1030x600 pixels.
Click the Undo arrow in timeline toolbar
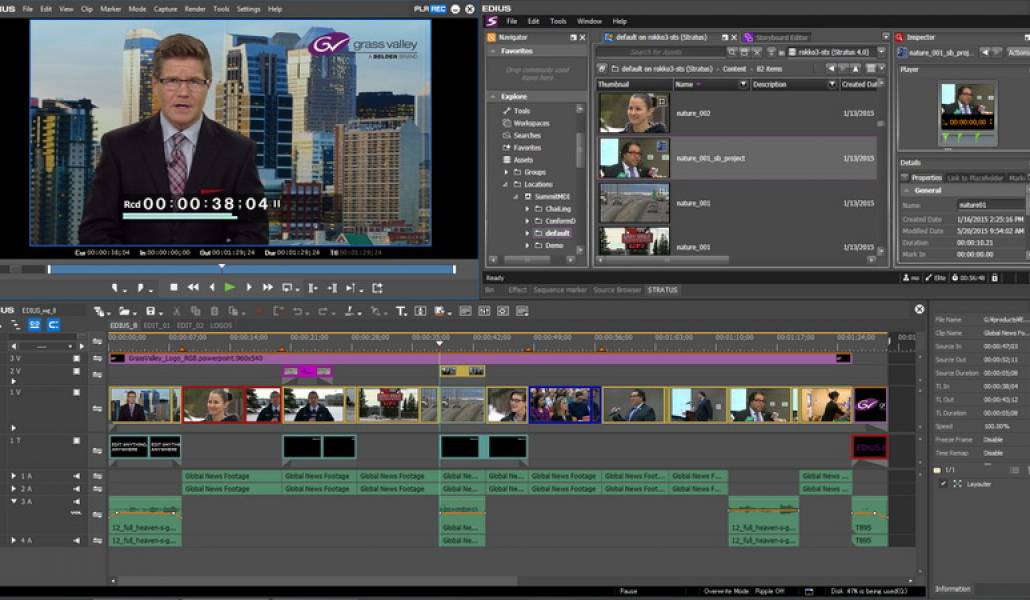[x=298, y=311]
